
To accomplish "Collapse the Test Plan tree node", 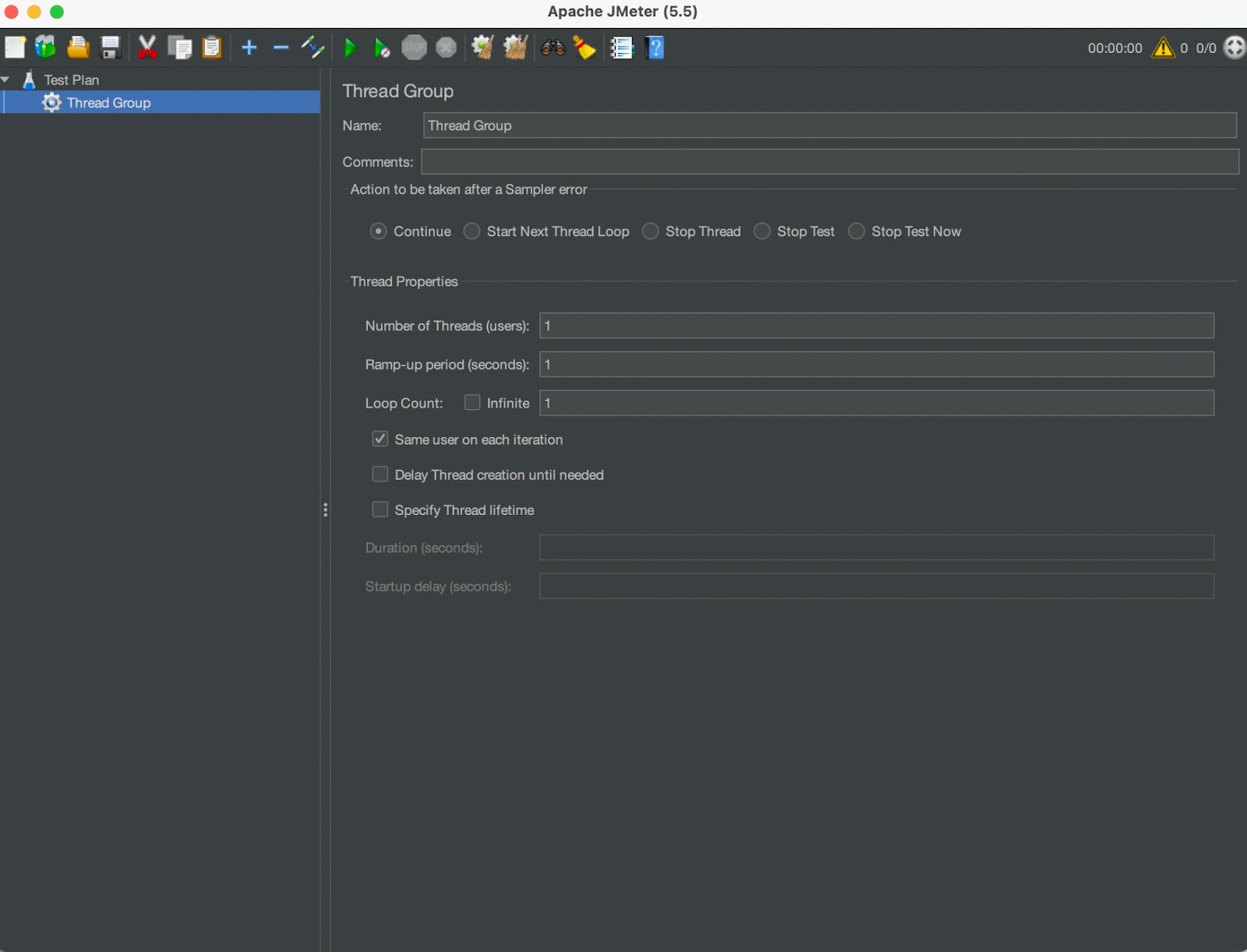I will 6,79.
